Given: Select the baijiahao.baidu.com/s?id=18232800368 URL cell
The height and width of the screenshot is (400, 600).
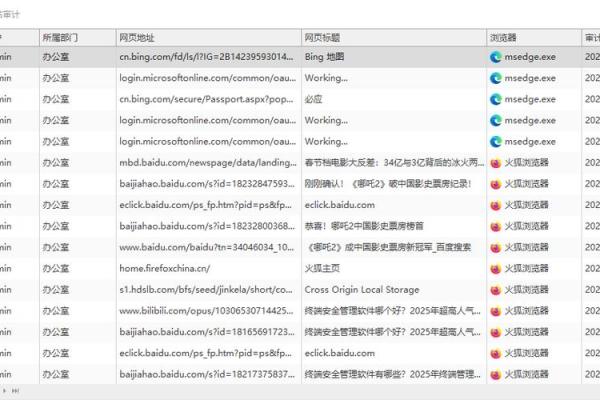Looking at the screenshot, I should 209,226.
